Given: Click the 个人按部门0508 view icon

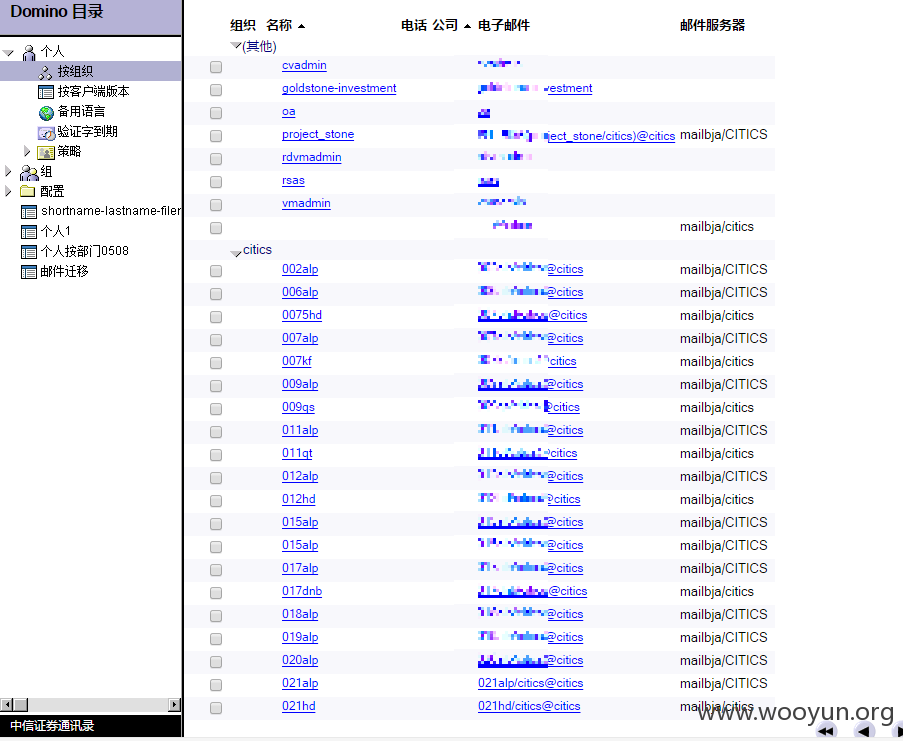Looking at the screenshot, I should pyautogui.click(x=29, y=252).
